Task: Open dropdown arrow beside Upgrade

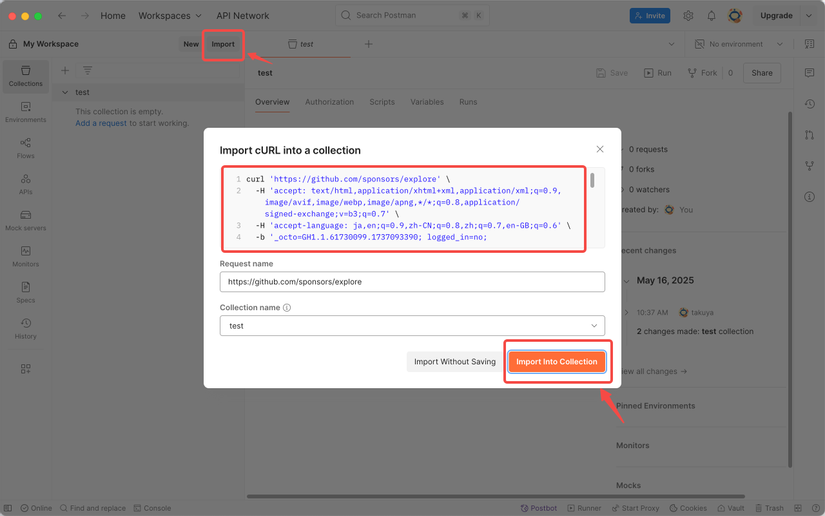Action: click(x=809, y=16)
